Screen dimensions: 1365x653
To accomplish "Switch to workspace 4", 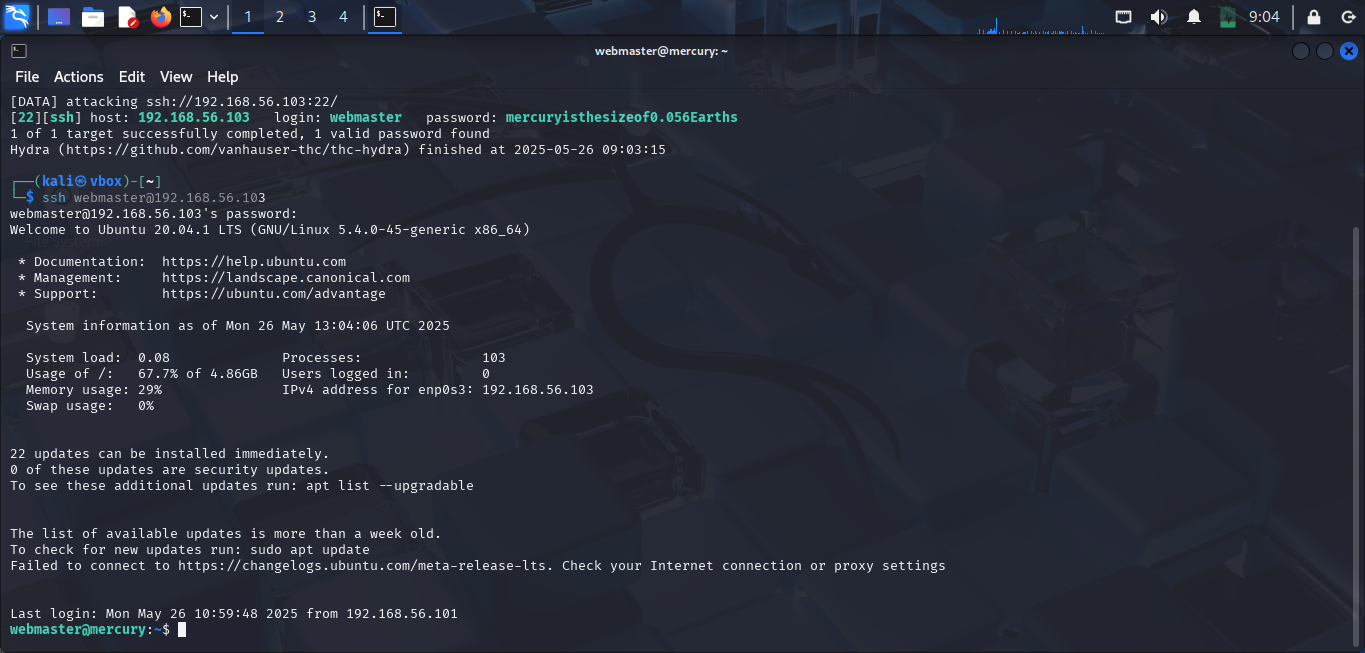I will [343, 16].
